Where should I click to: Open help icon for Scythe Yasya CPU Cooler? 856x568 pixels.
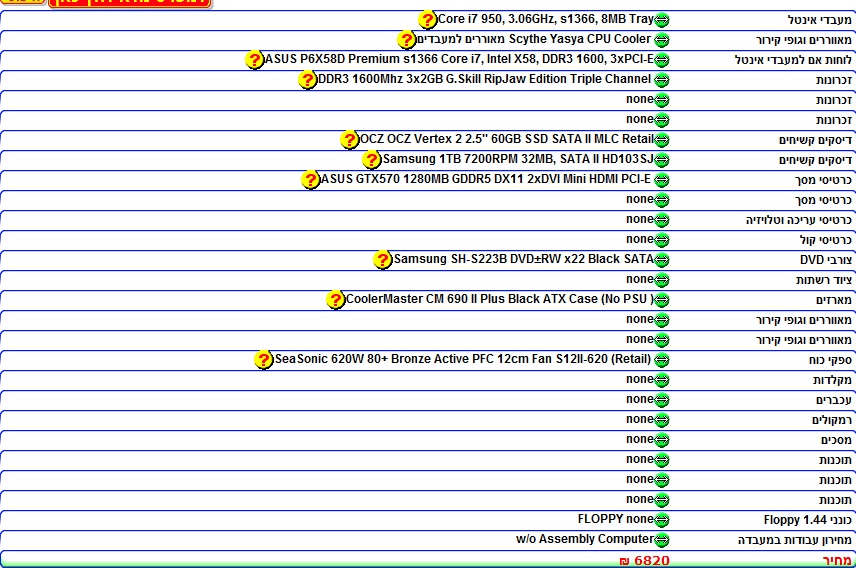coord(406,40)
